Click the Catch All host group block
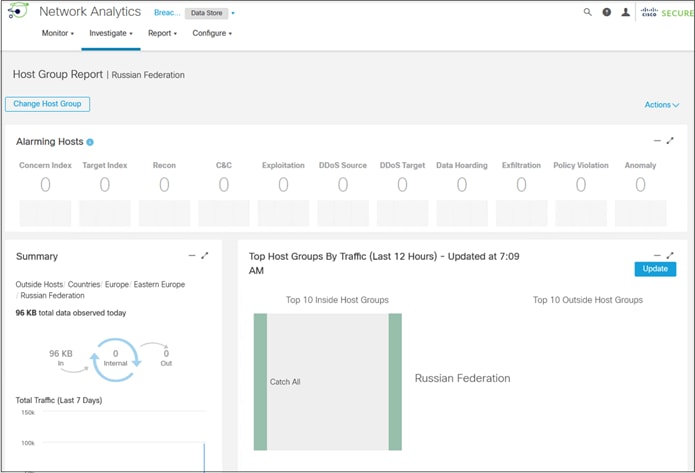This screenshot has height=473, width=695. (261, 382)
